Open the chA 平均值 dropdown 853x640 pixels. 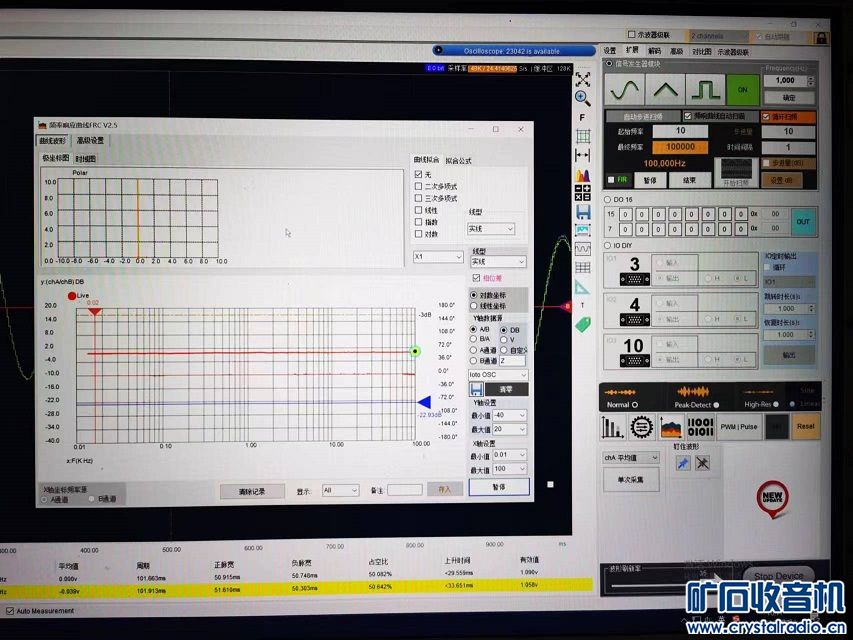(631, 458)
